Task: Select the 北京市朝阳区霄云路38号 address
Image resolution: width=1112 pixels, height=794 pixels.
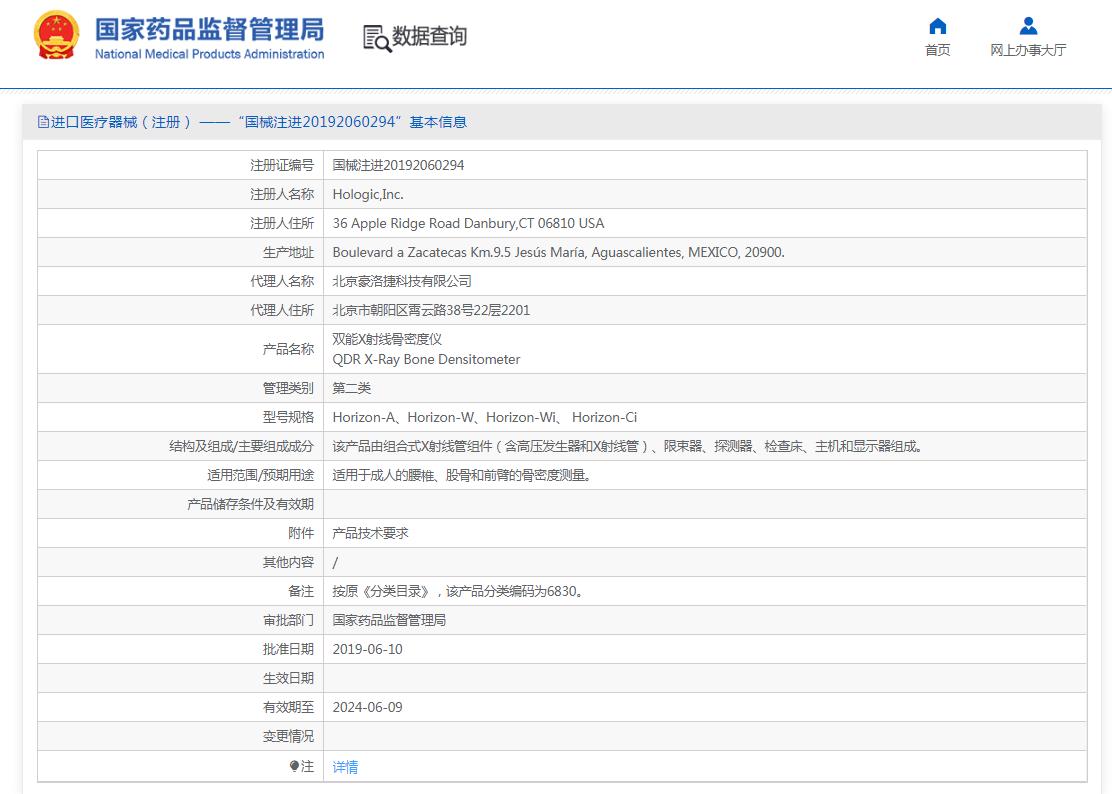Action: [431, 311]
